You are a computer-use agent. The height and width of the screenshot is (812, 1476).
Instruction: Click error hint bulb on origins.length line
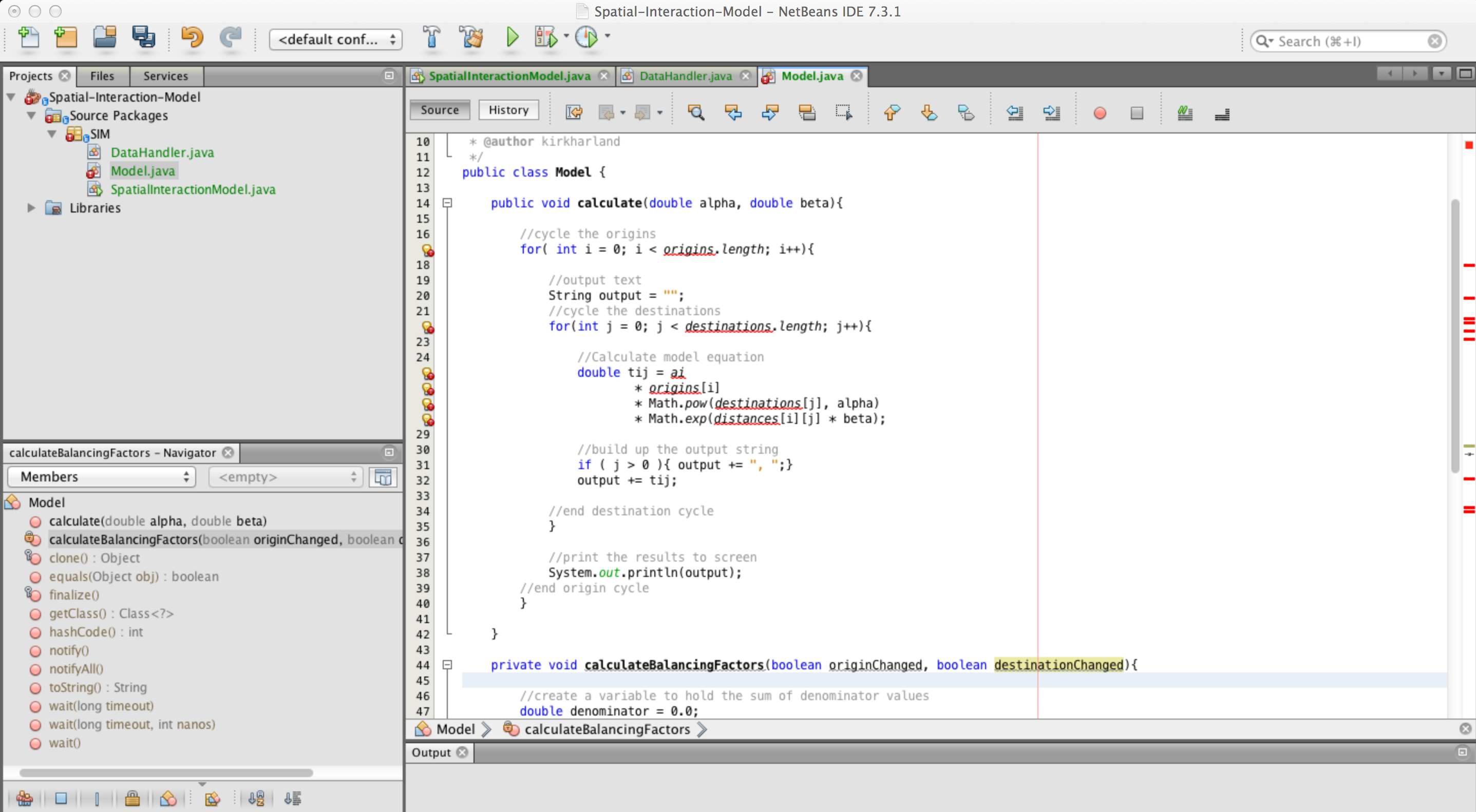tap(427, 249)
